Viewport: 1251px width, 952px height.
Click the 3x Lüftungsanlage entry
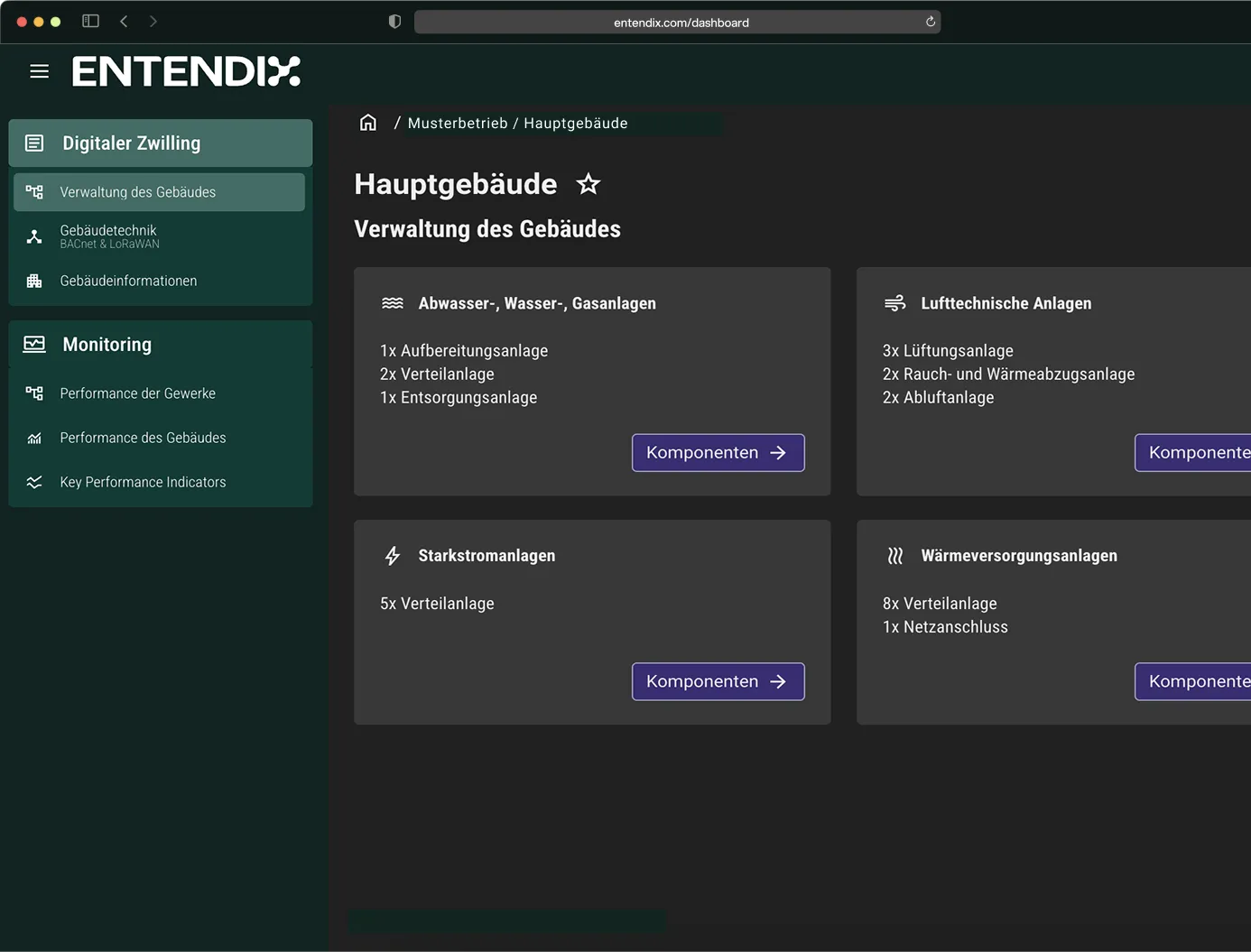pyautogui.click(x=948, y=350)
